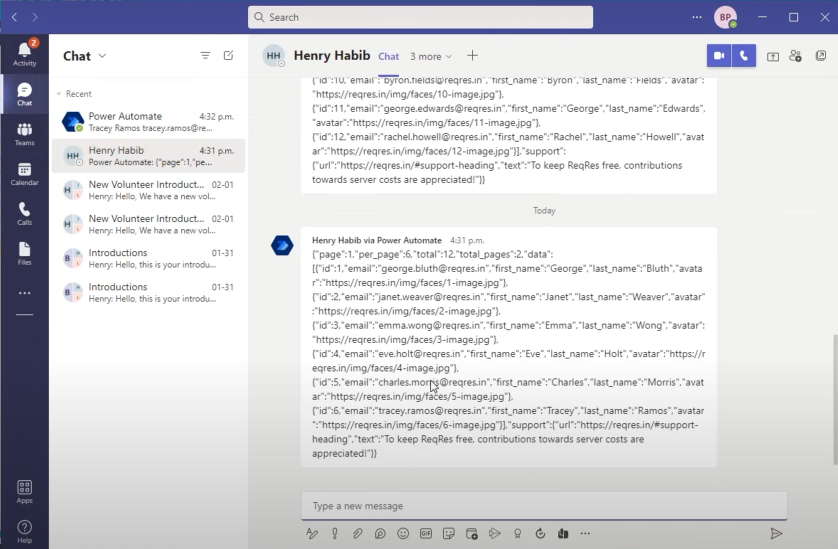The image size is (838, 549).
Task: Start a new chat with compose icon
Action: pyautogui.click(x=229, y=56)
